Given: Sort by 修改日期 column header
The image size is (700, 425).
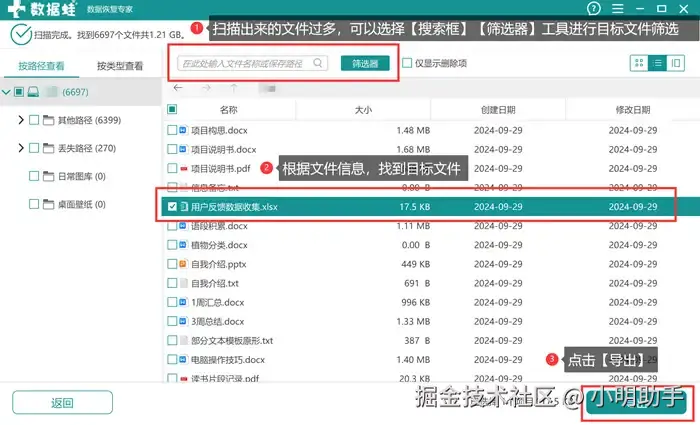Looking at the screenshot, I should [633, 110].
